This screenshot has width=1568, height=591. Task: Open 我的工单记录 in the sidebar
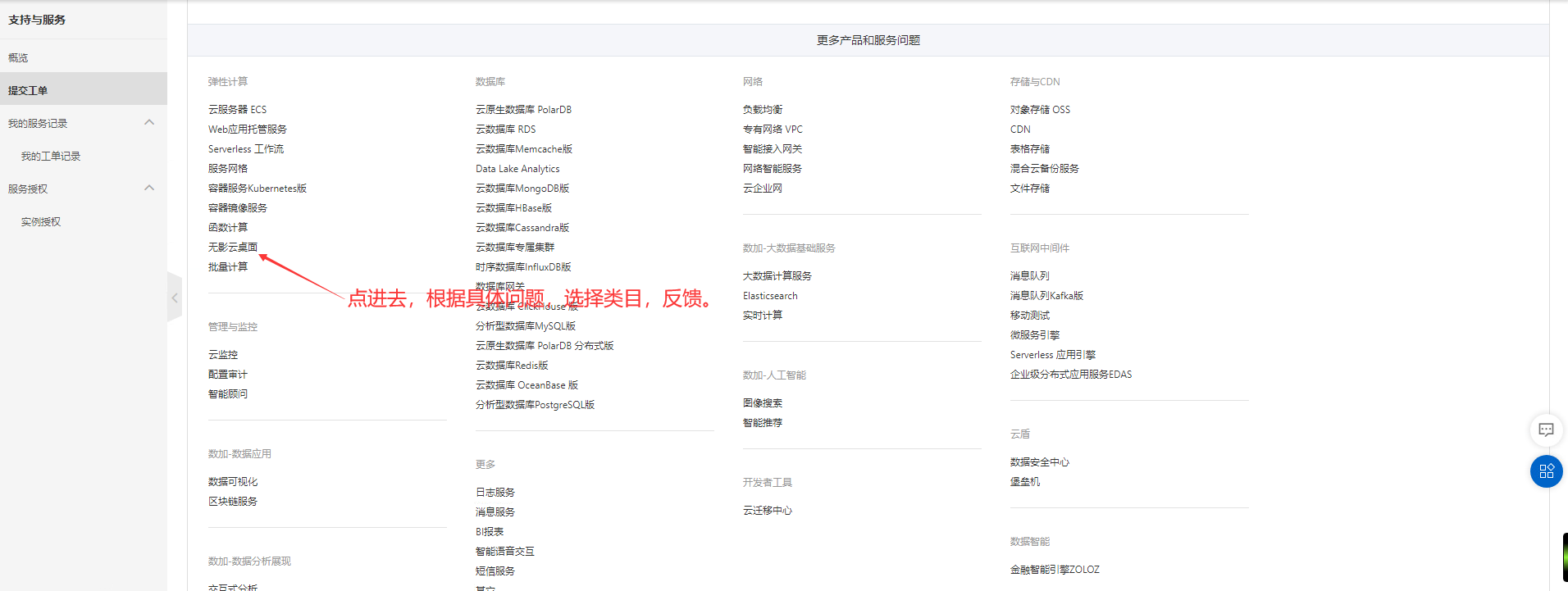(x=51, y=156)
